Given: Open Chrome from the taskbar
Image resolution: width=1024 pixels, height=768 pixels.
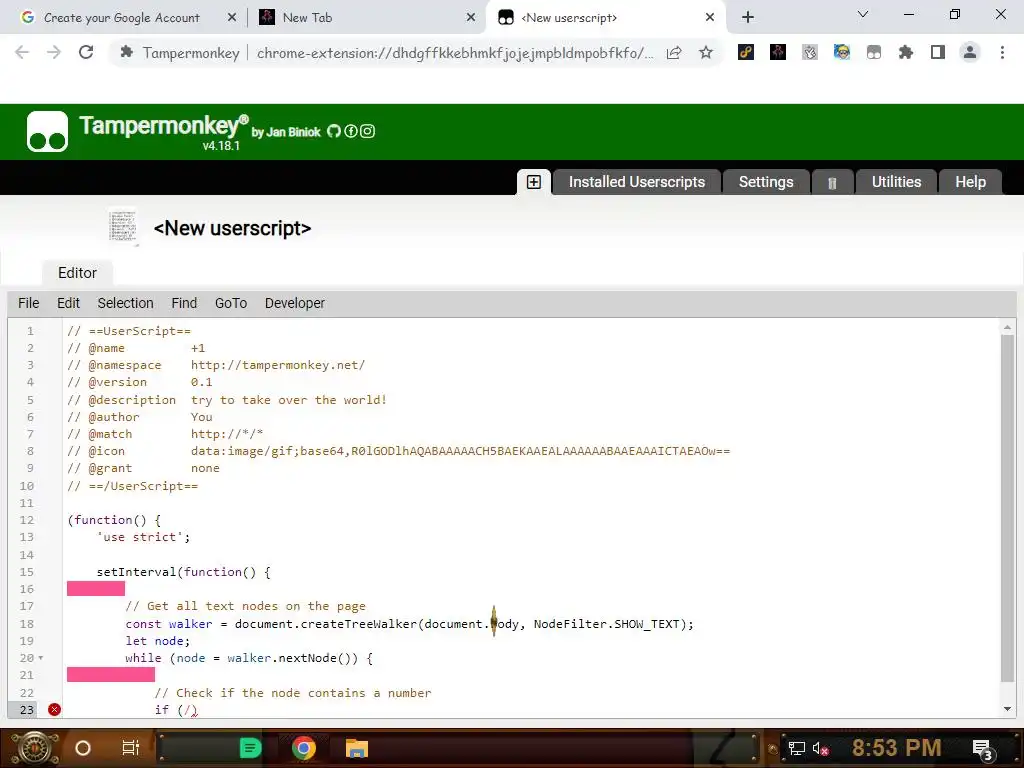Looking at the screenshot, I should coord(304,748).
